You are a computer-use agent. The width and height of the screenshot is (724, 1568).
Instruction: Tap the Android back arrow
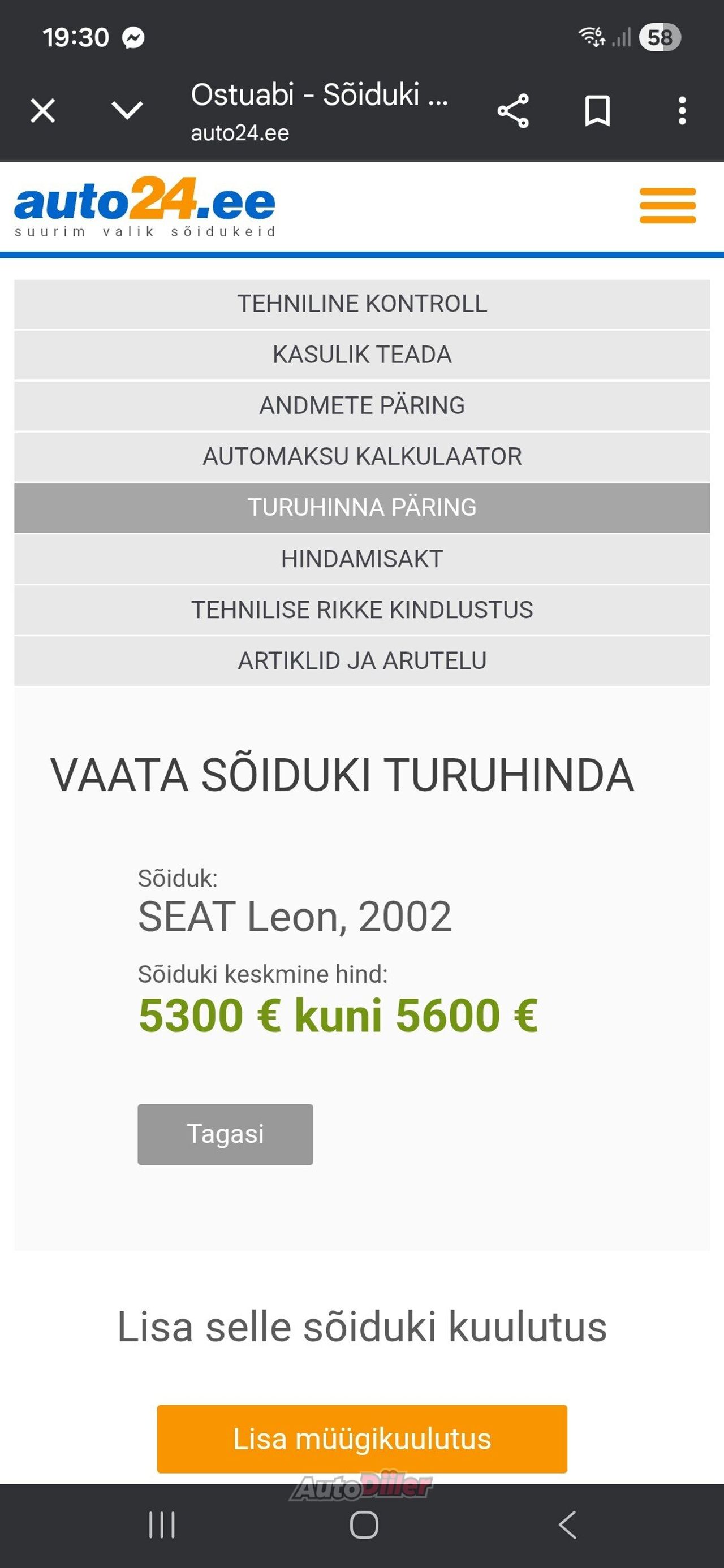coord(567,1526)
